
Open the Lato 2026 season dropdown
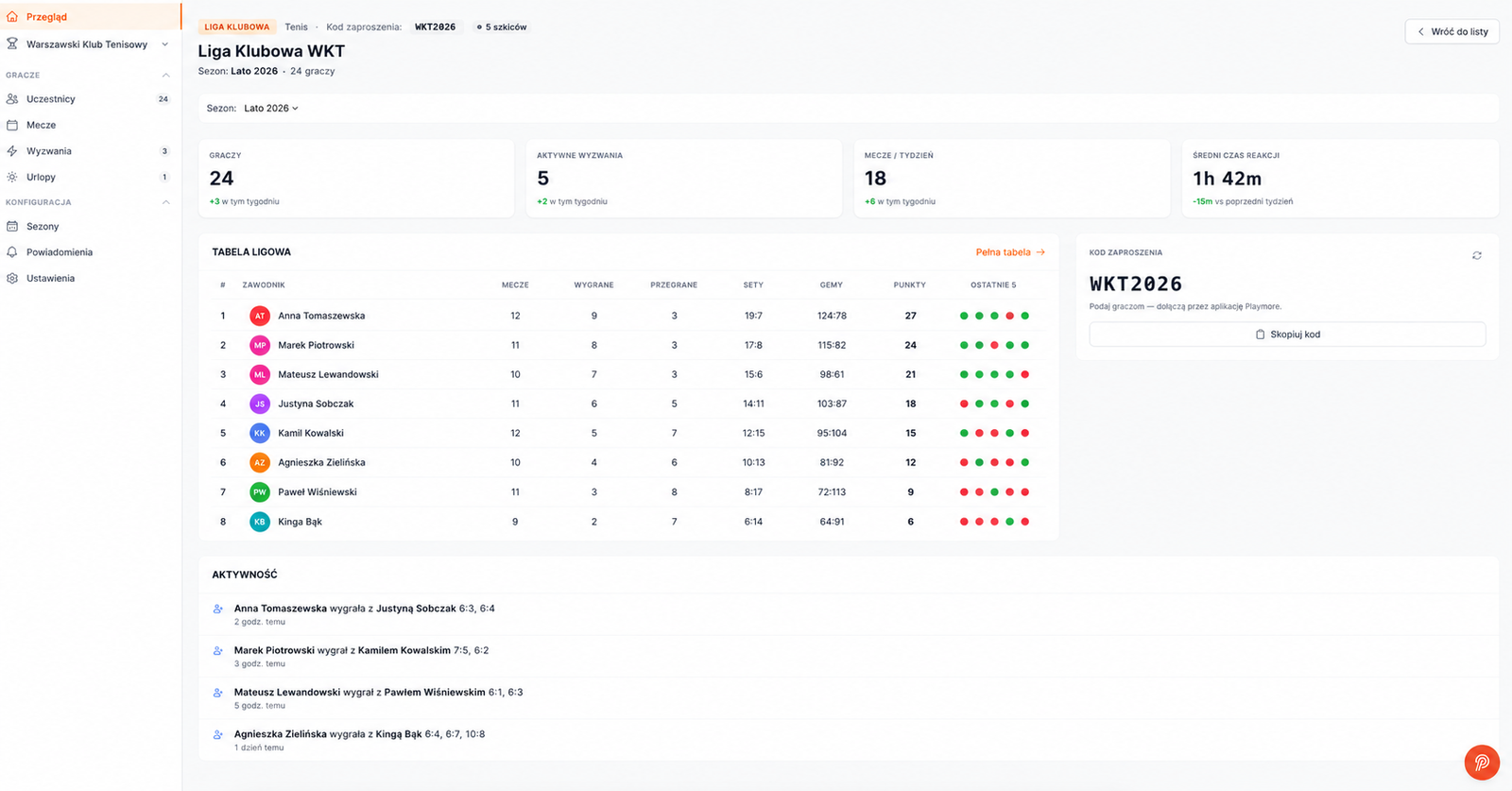tap(271, 109)
